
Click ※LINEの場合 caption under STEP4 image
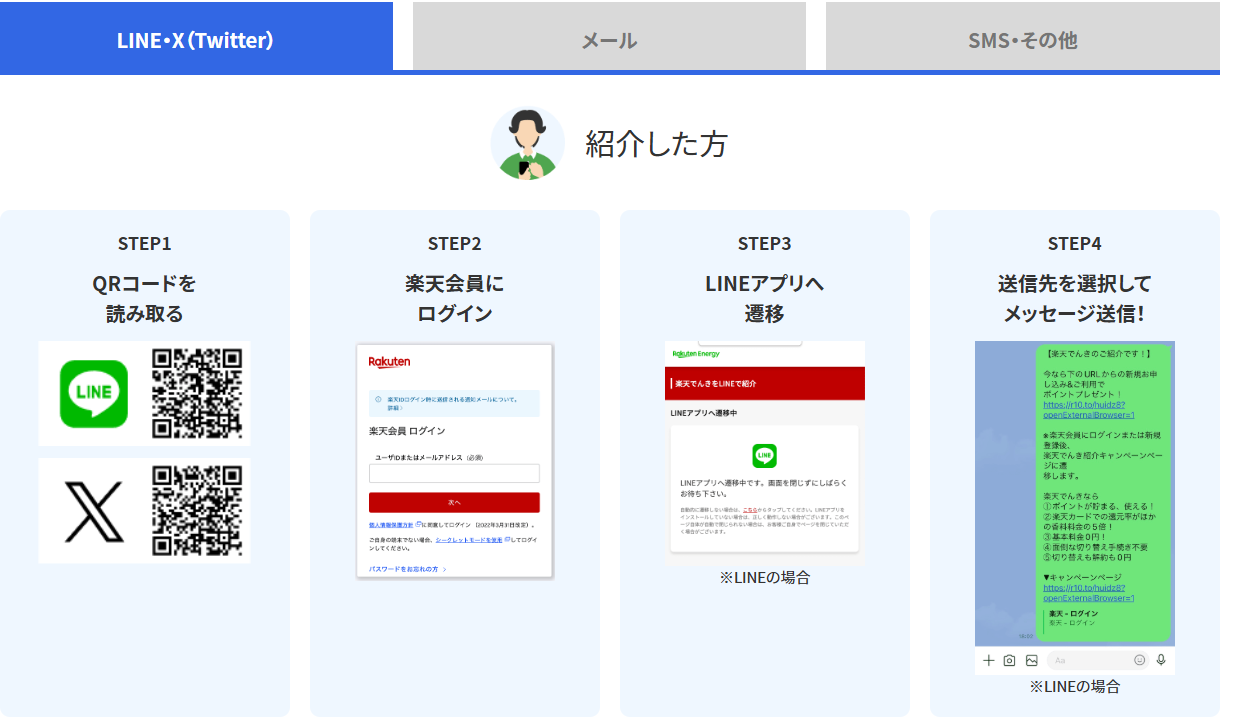coord(1075,687)
